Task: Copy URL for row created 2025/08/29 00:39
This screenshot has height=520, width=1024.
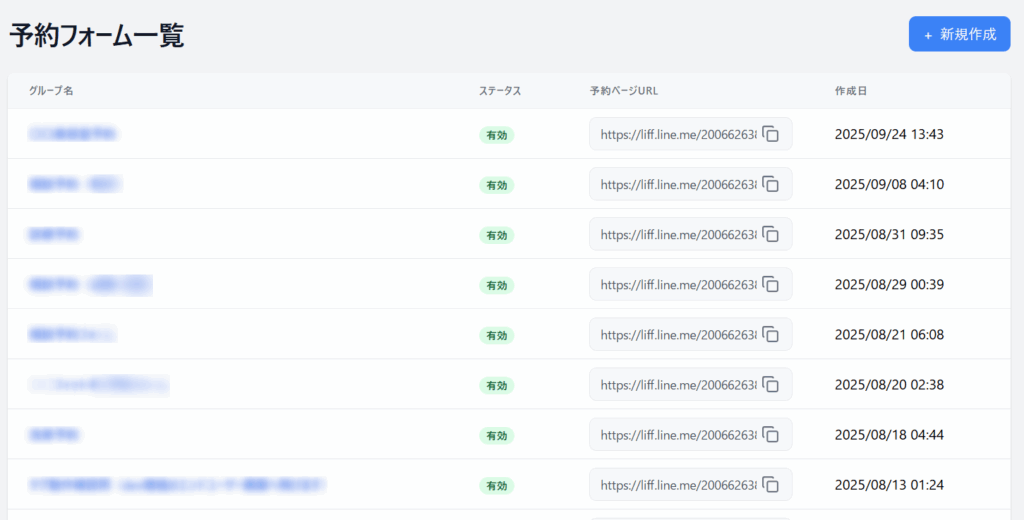Action: point(771,284)
